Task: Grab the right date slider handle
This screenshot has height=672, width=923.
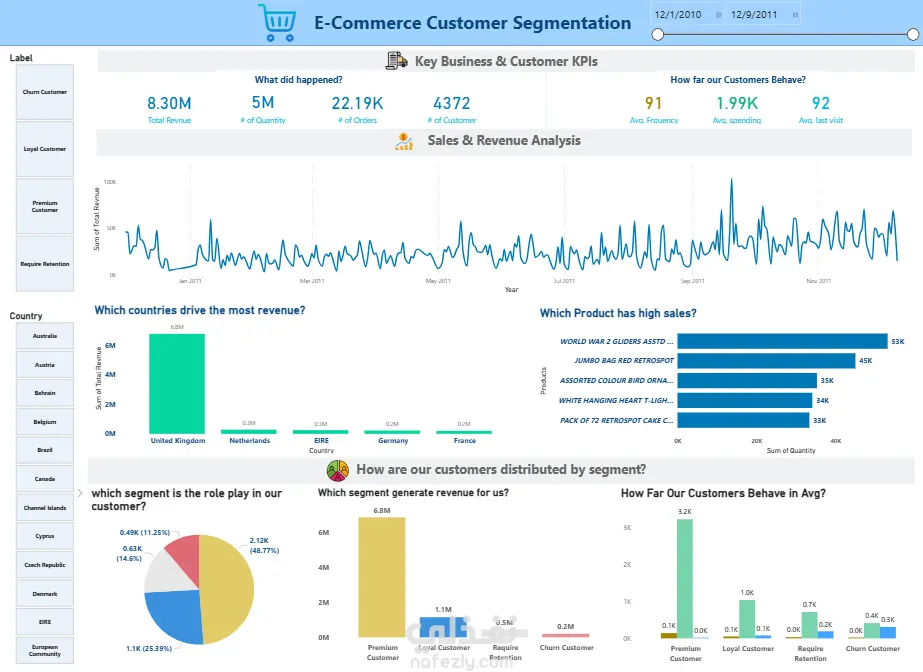Action: tap(913, 35)
